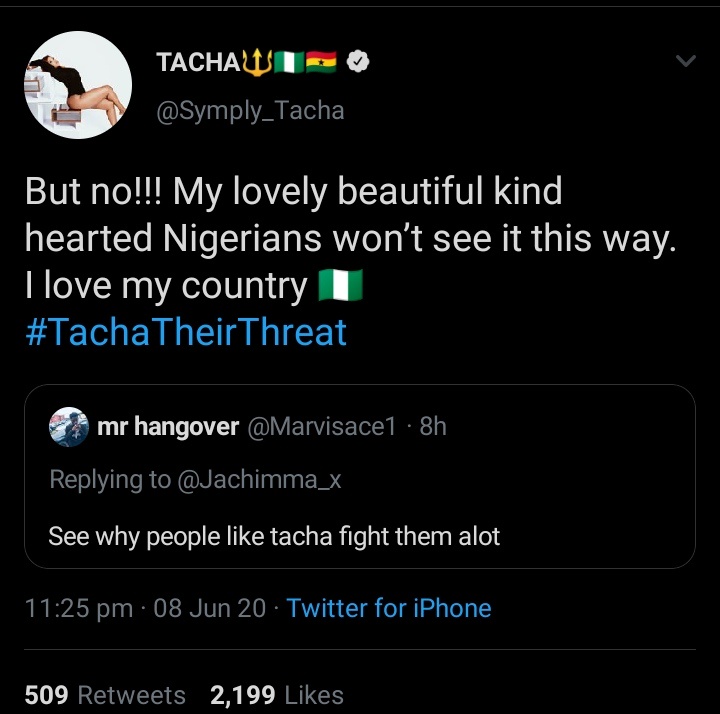View the 2,199 Likes list
The image size is (720, 714).
coord(277,695)
